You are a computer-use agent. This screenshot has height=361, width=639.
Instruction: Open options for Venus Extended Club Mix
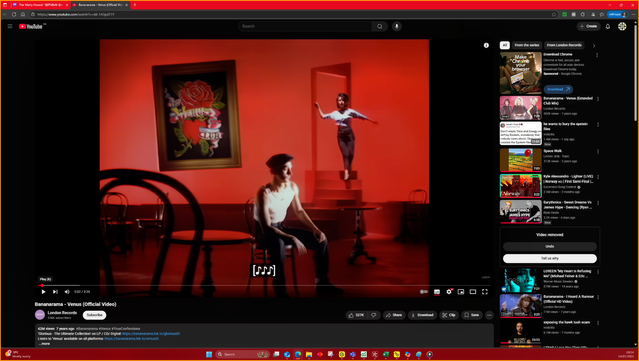598,99
